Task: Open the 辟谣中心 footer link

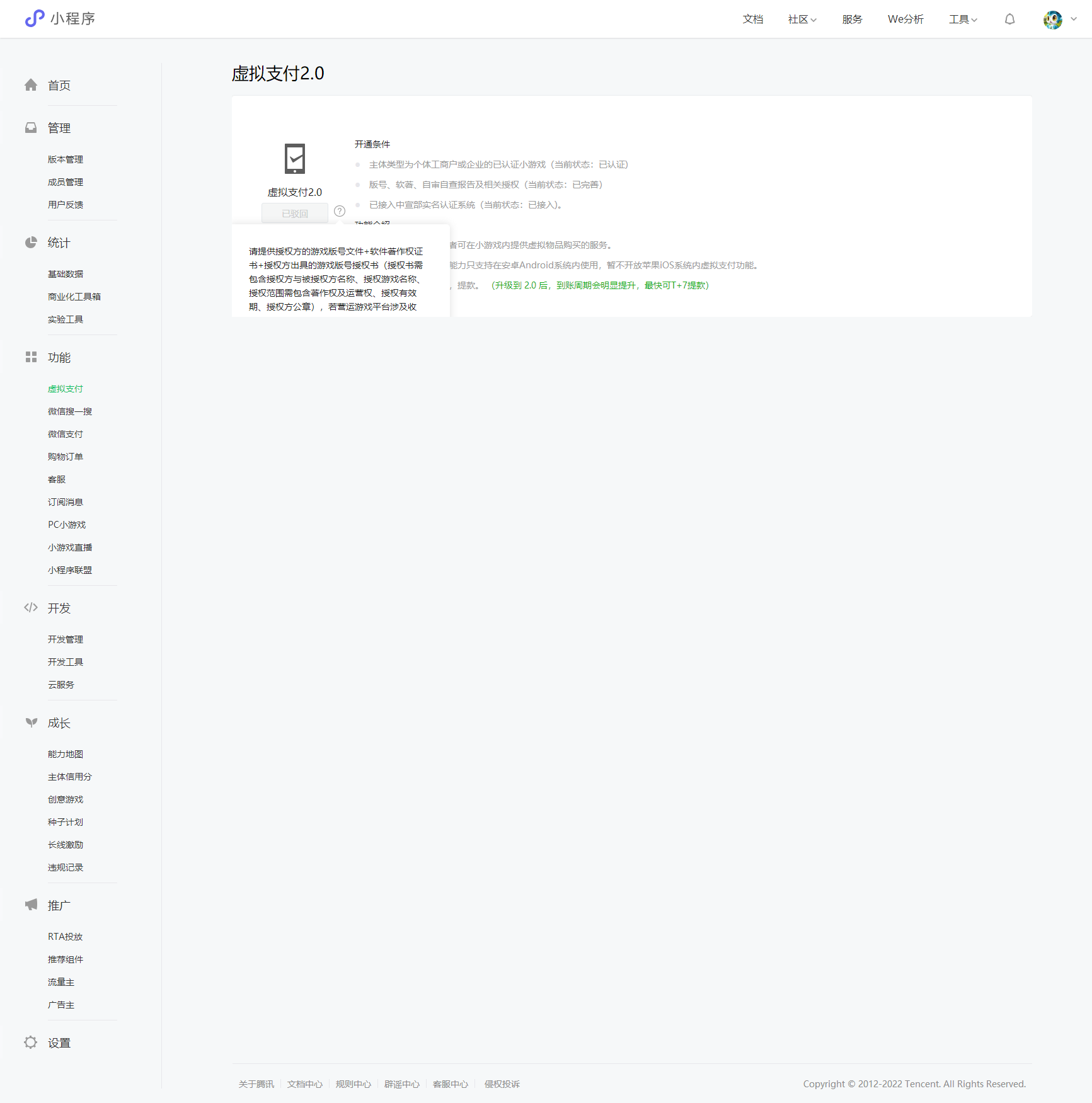Action: click(x=402, y=1084)
